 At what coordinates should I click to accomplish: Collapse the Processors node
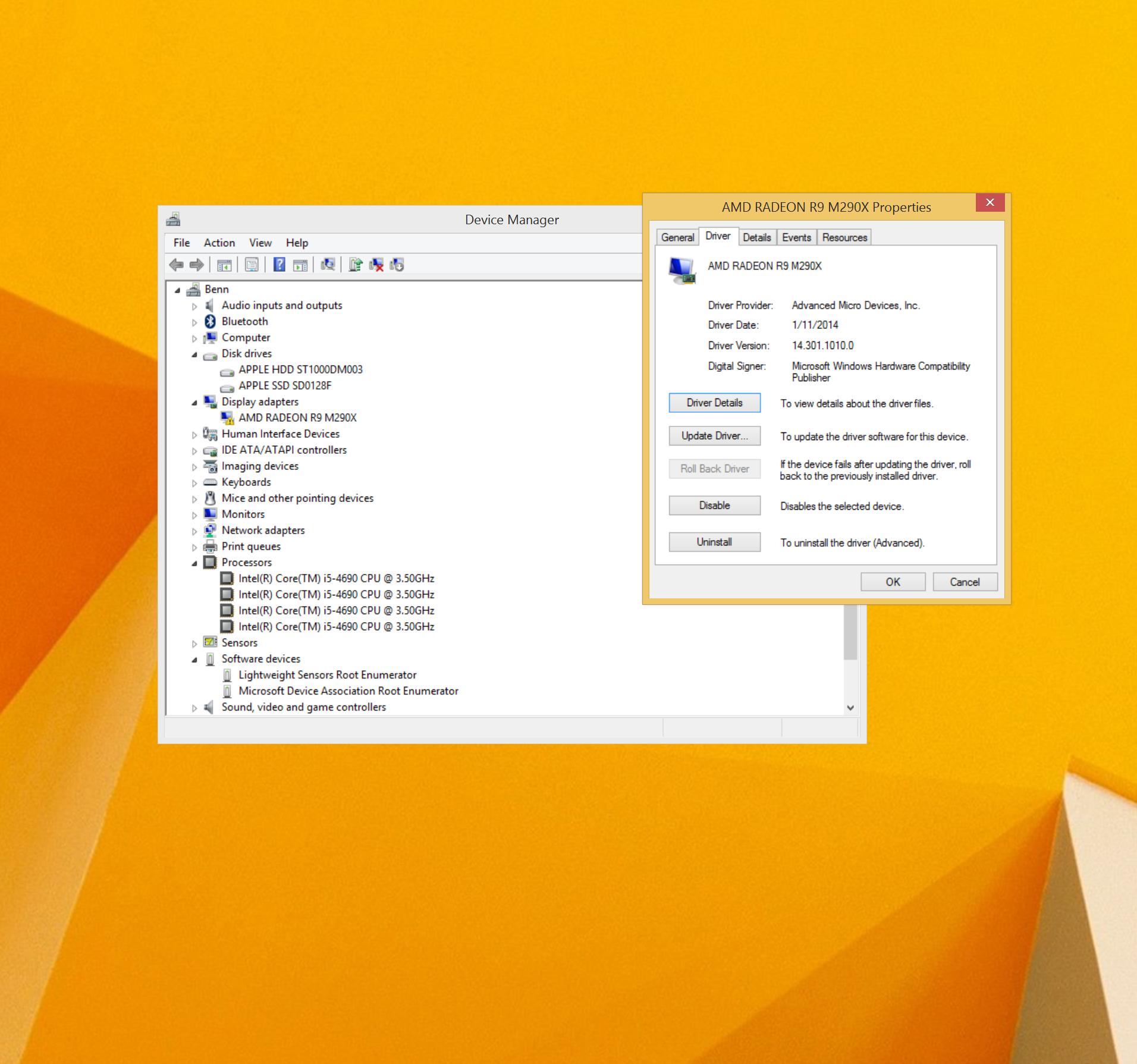pos(194,563)
